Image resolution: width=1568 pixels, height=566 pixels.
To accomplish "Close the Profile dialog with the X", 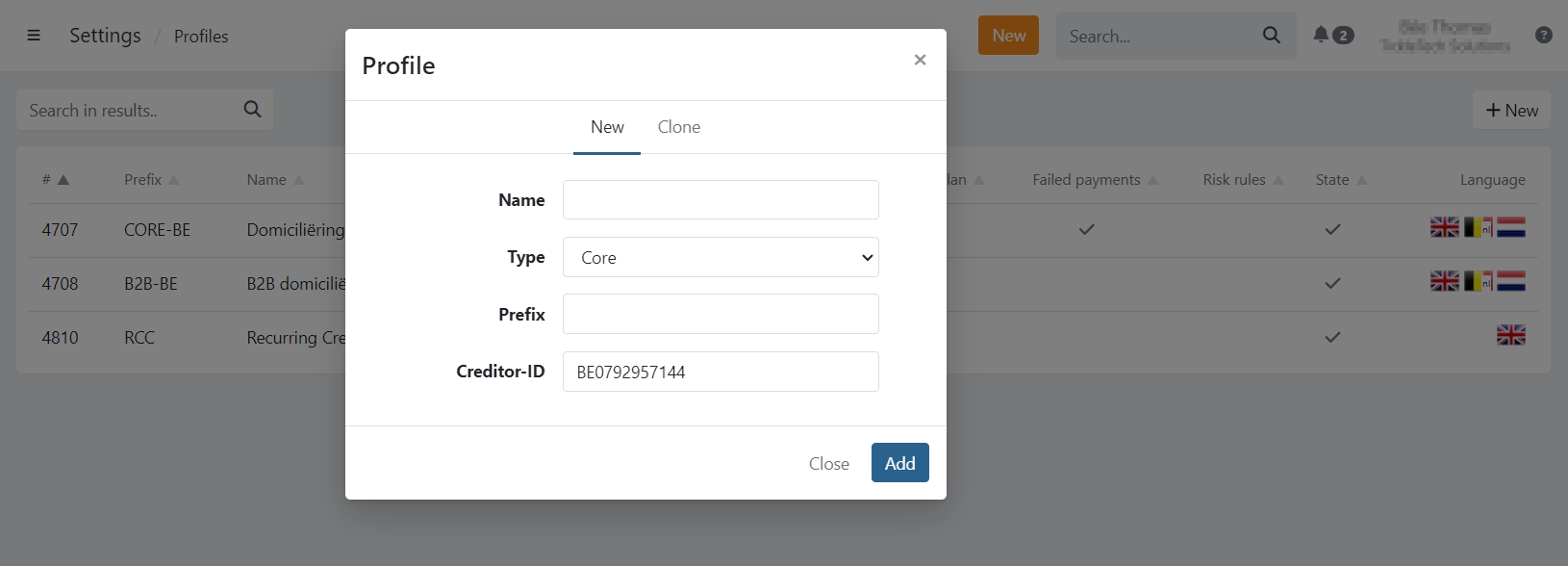I will click(920, 60).
